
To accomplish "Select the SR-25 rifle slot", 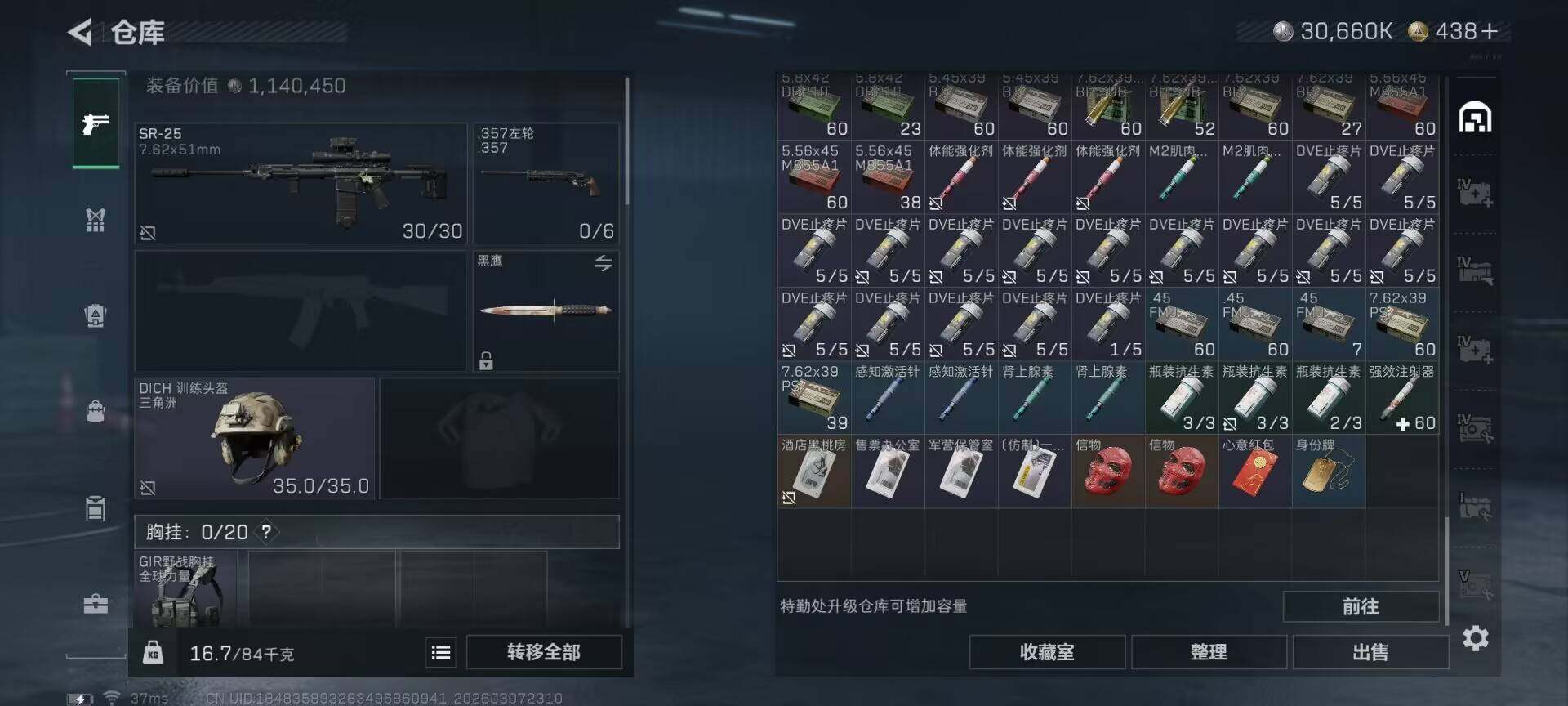I will pos(301,183).
